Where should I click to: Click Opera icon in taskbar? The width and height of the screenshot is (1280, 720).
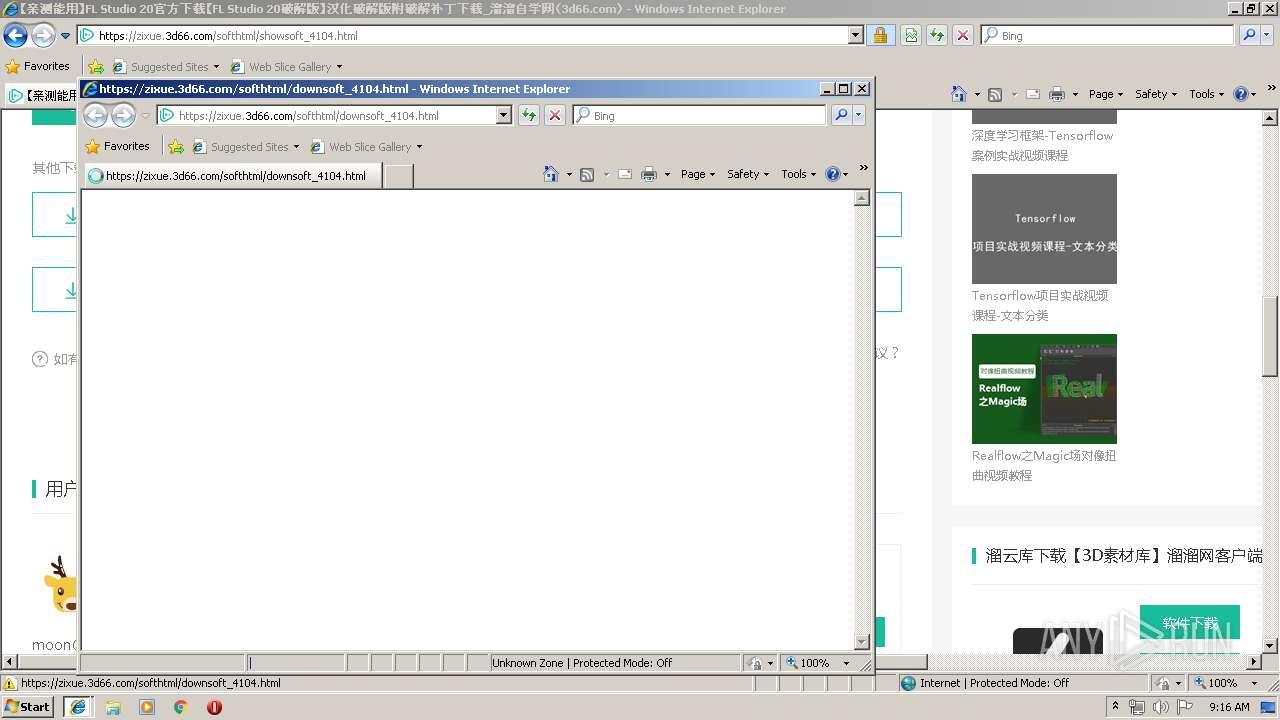coord(214,707)
